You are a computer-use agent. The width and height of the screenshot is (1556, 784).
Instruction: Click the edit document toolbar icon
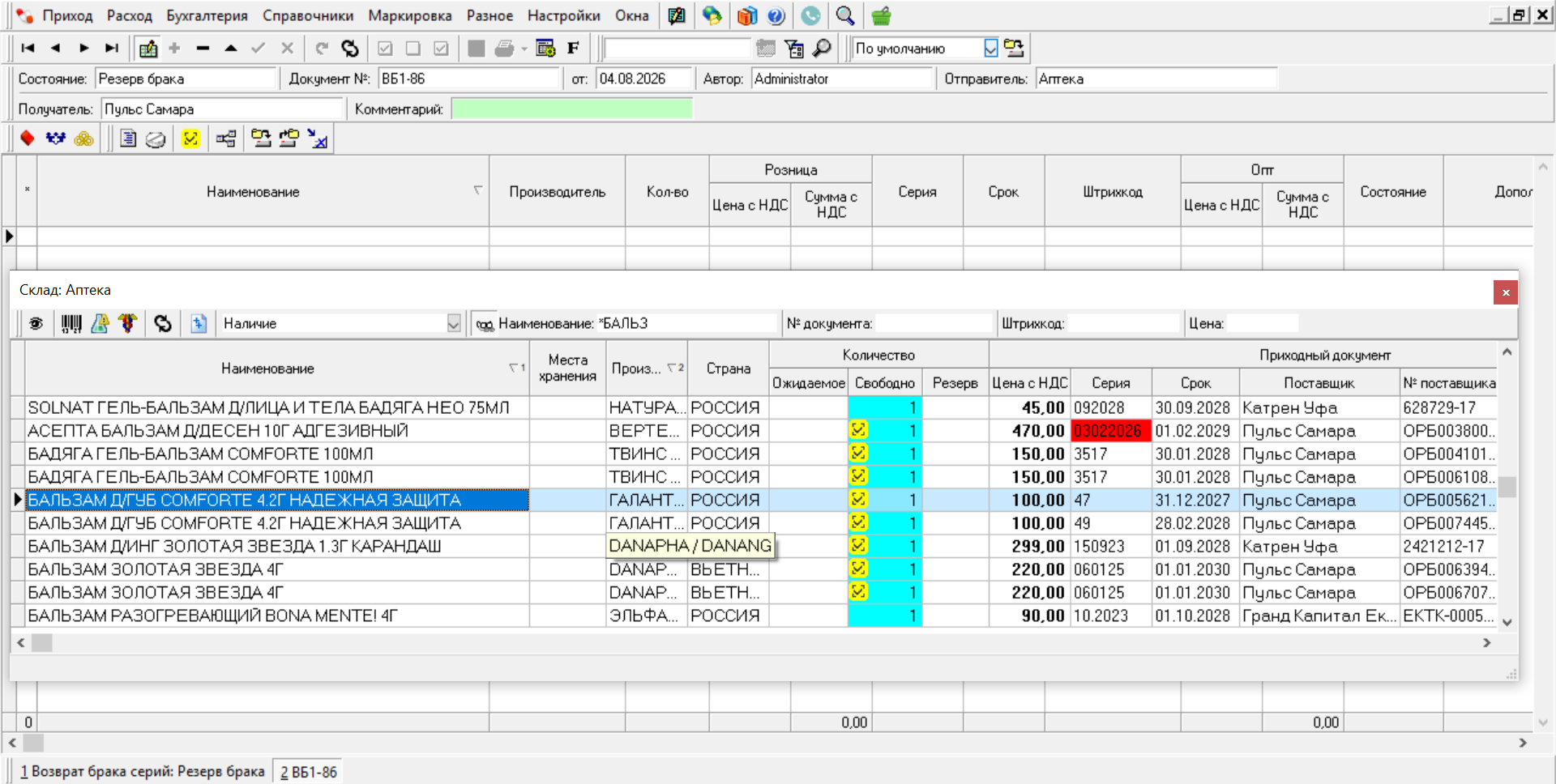(148, 49)
